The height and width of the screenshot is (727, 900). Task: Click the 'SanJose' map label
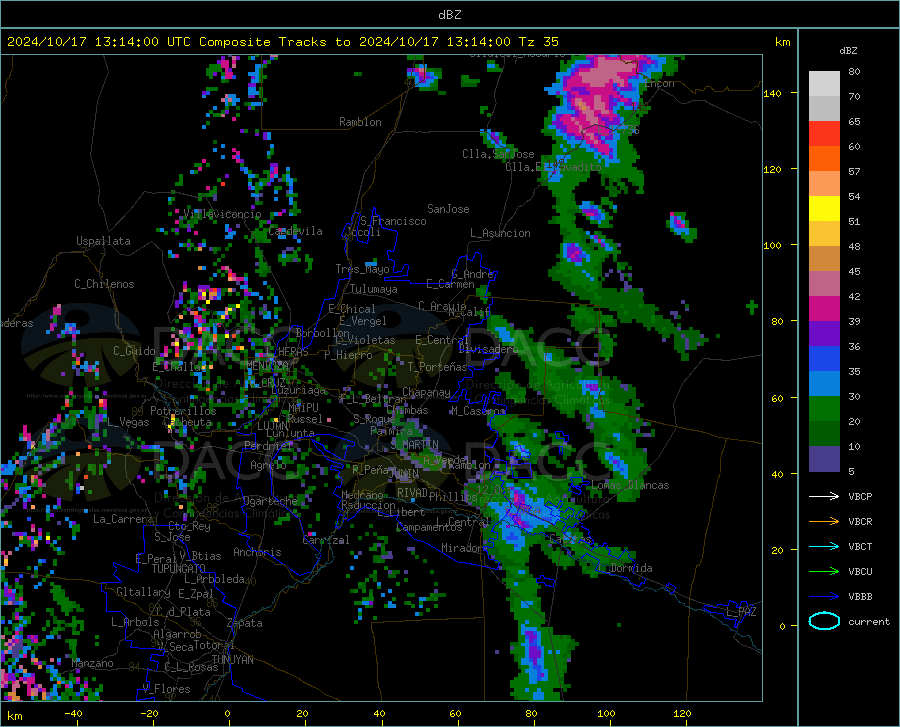448,209
